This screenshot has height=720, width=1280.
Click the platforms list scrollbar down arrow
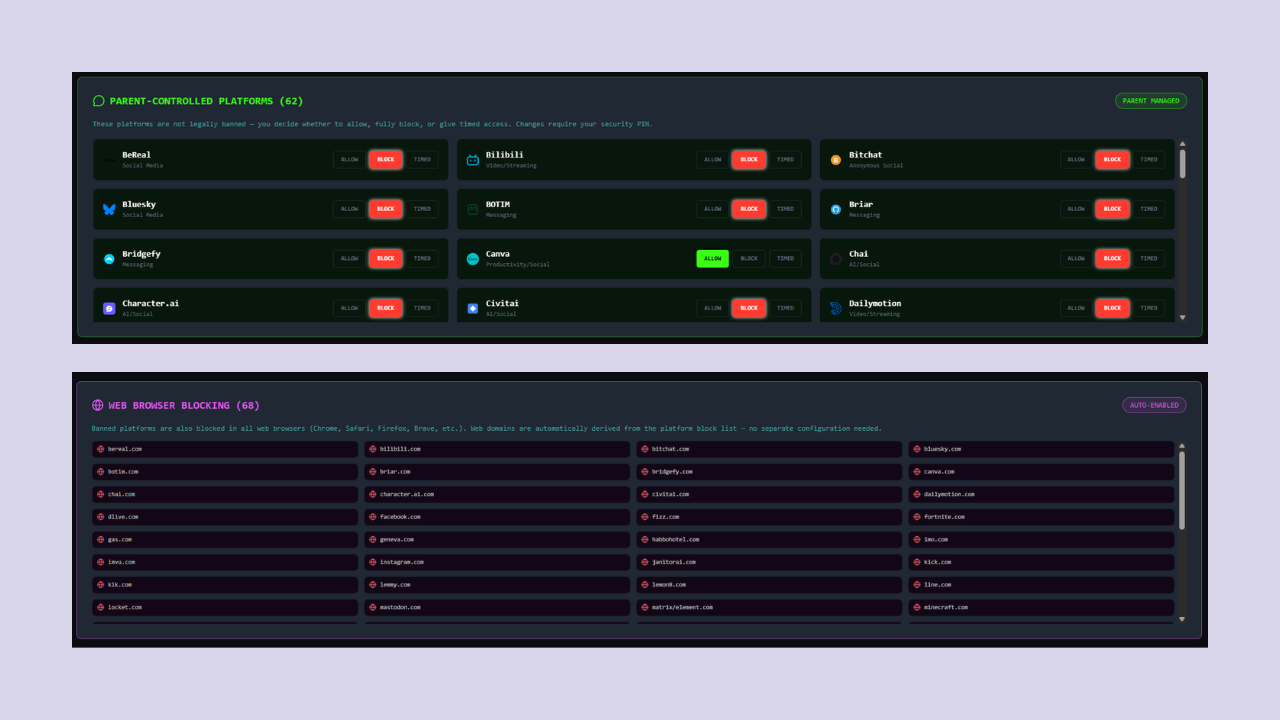point(1183,317)
